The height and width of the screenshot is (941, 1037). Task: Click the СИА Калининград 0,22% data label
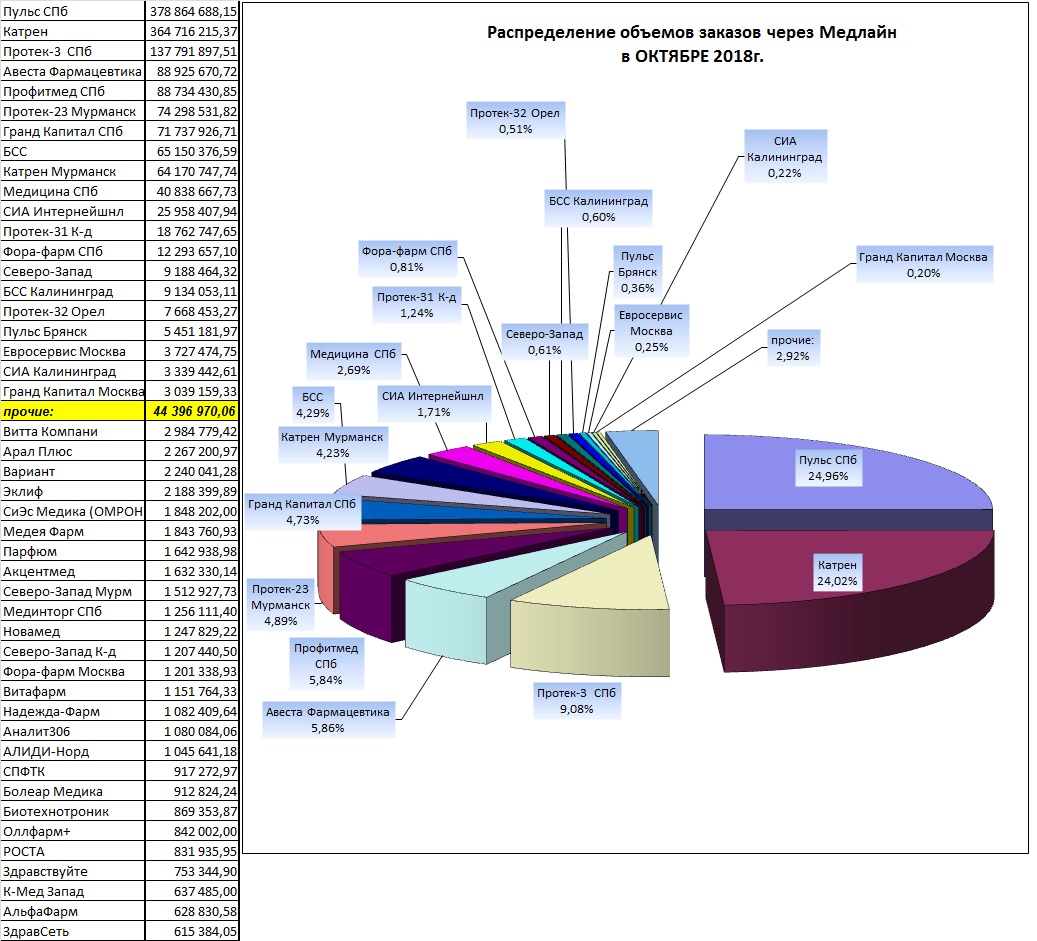[x=785, y=157]
